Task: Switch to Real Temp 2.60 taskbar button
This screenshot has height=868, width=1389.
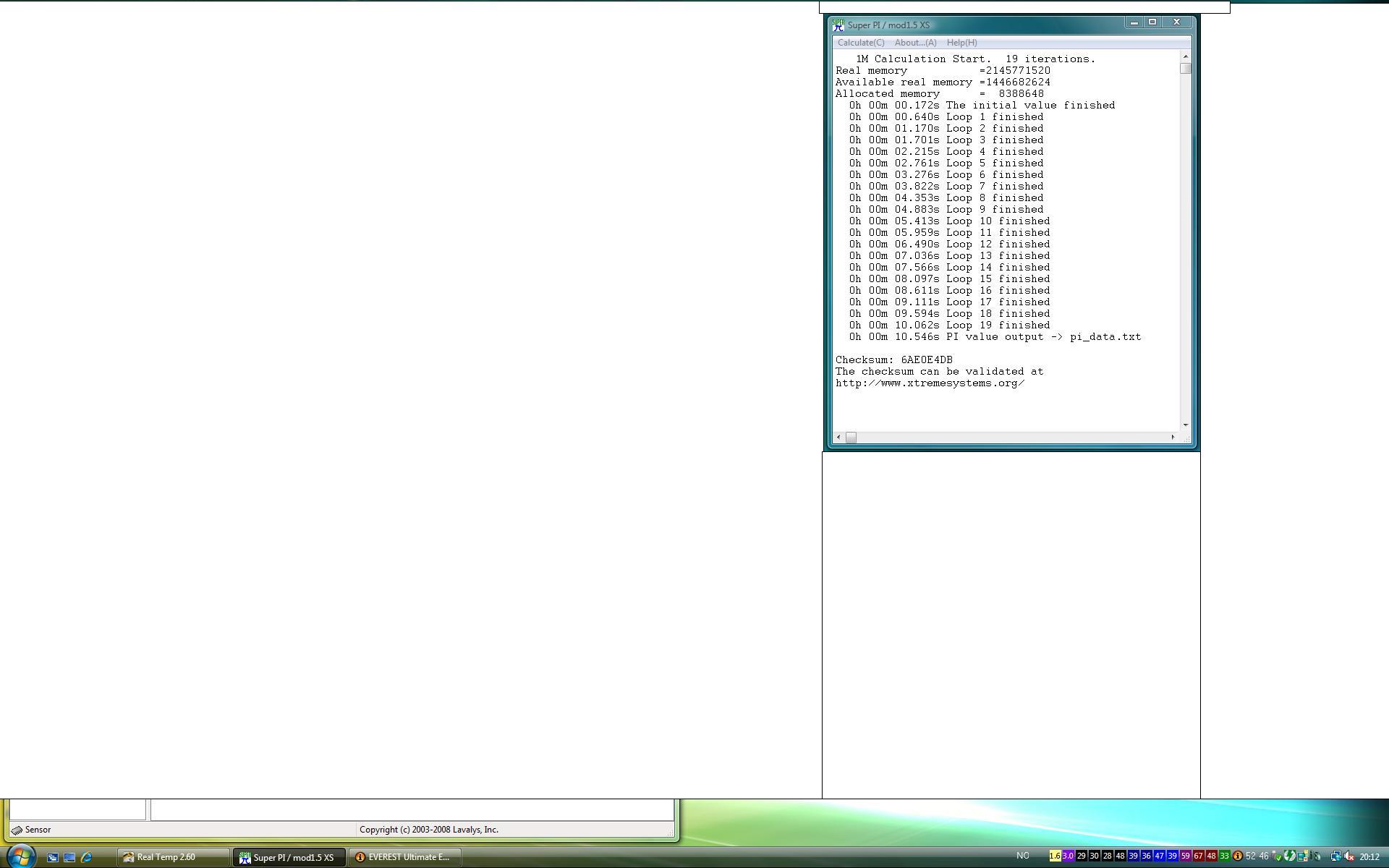Action: tap(174, 857)
